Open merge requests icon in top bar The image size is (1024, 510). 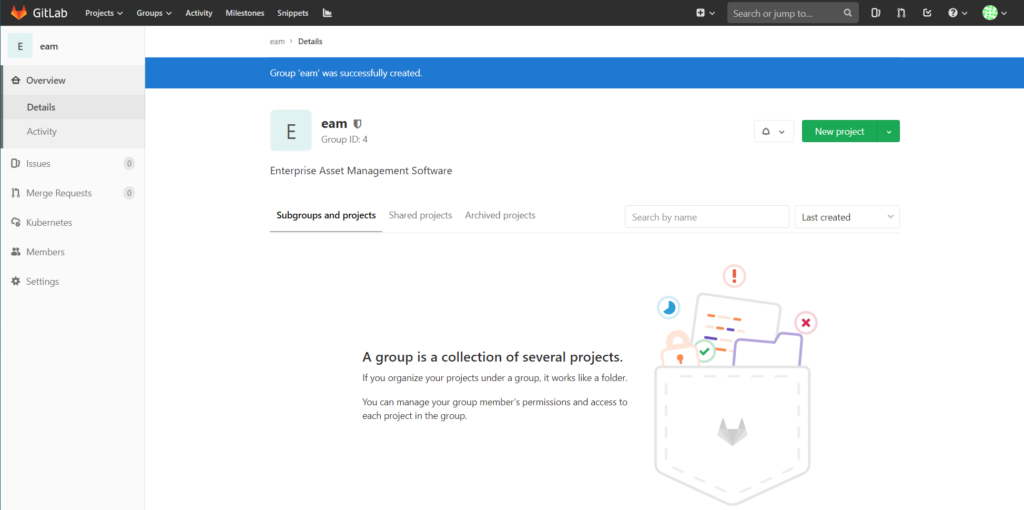tap(902, 13)
